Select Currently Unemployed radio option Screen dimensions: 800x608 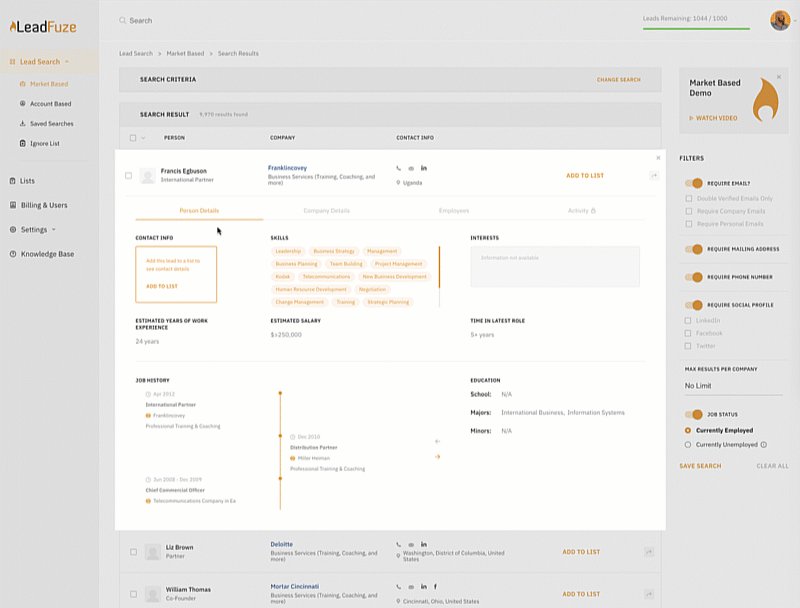click(688, 445)
